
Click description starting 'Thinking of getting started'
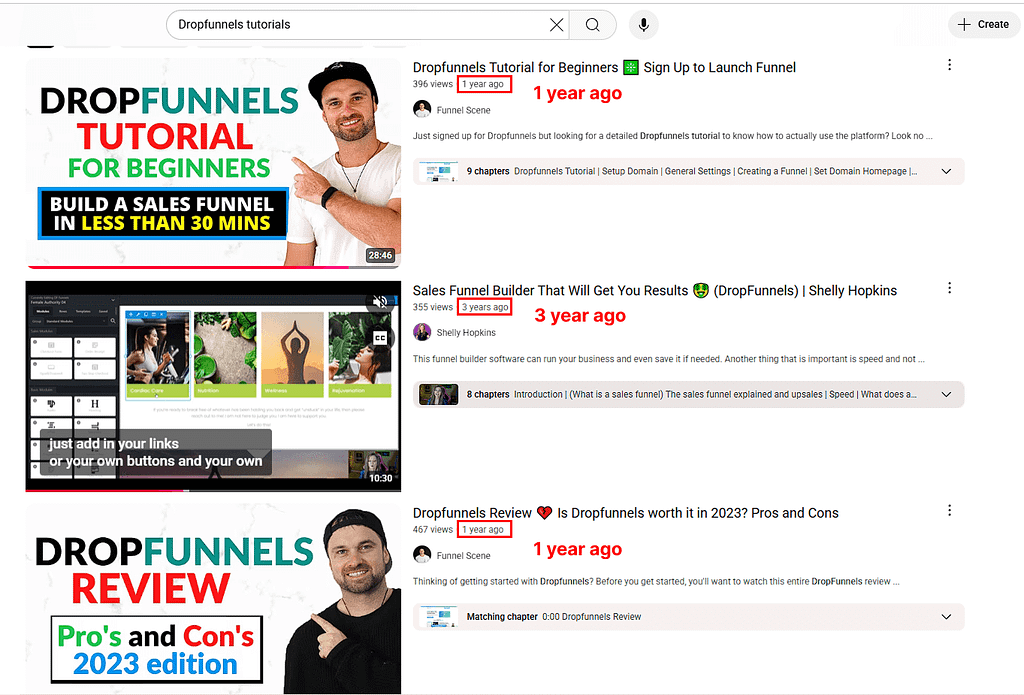[x=656, y=581]
